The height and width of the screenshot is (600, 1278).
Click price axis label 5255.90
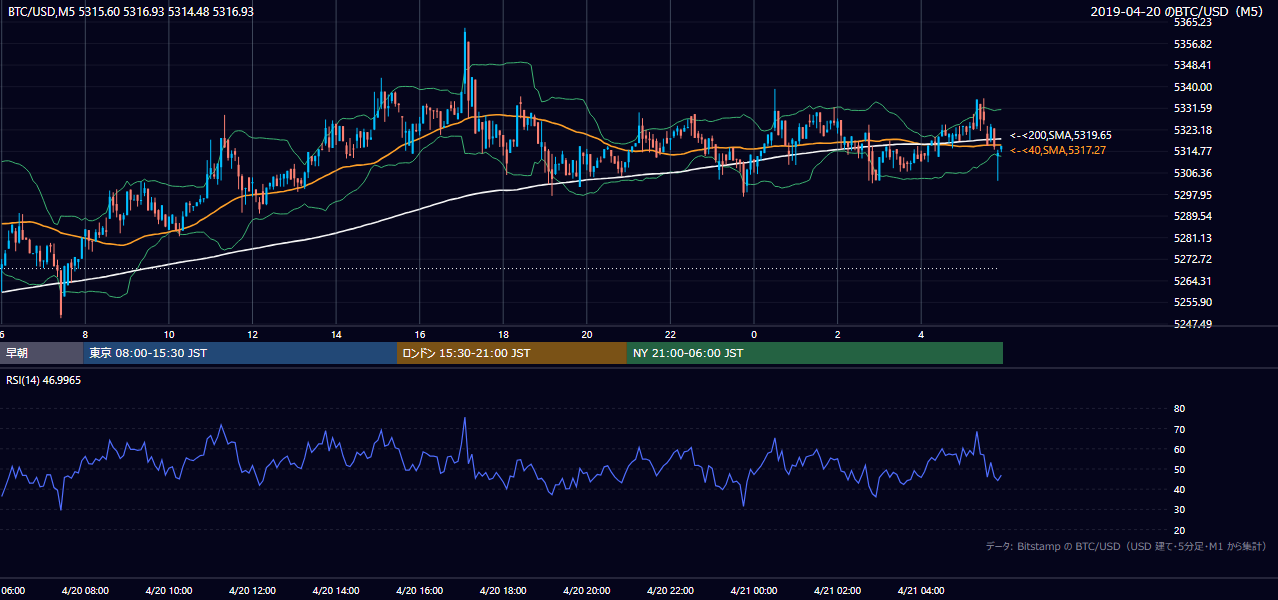1193,302
